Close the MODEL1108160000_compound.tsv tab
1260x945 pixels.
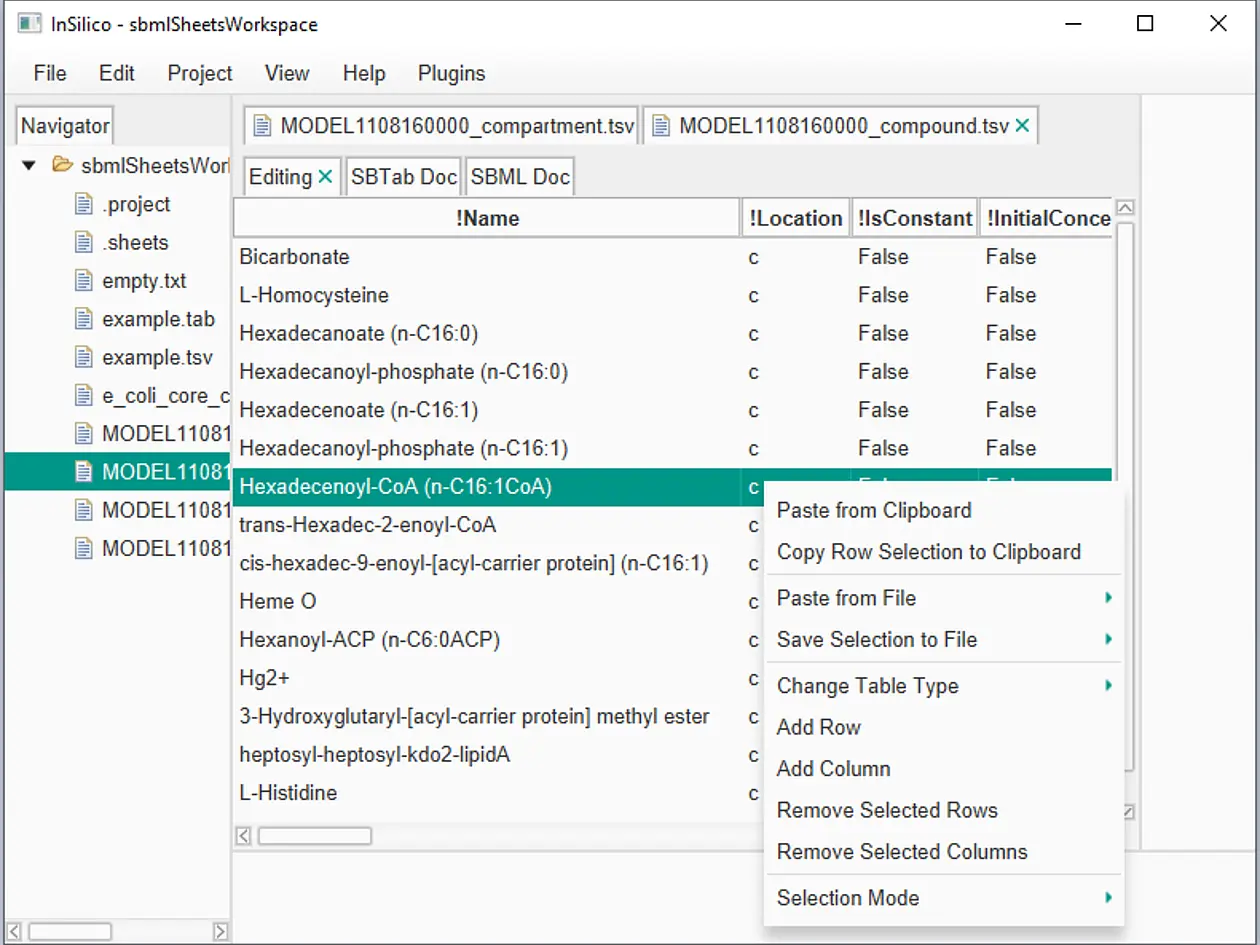coord(1022,126)
